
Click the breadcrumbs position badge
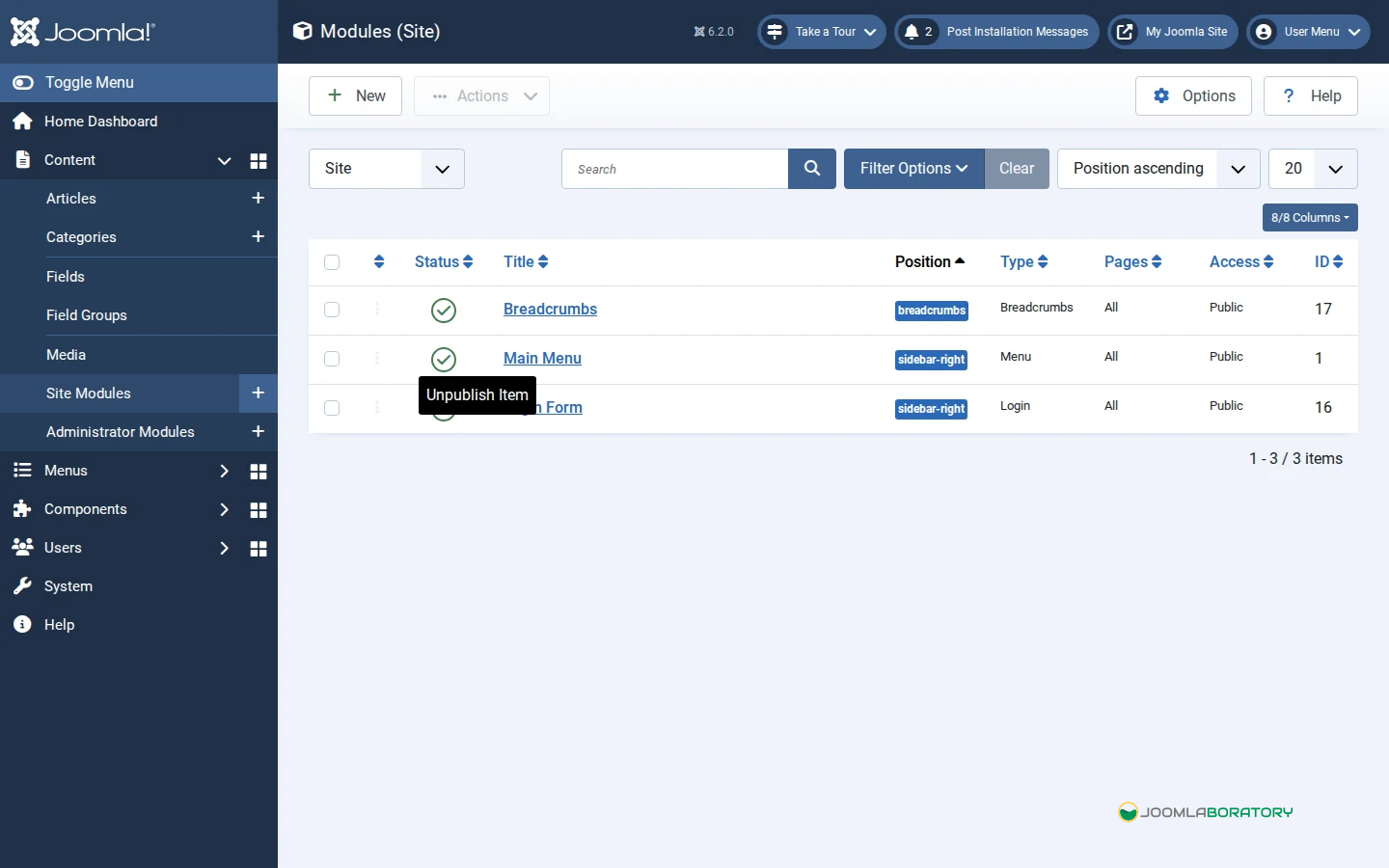coord(932,311)
